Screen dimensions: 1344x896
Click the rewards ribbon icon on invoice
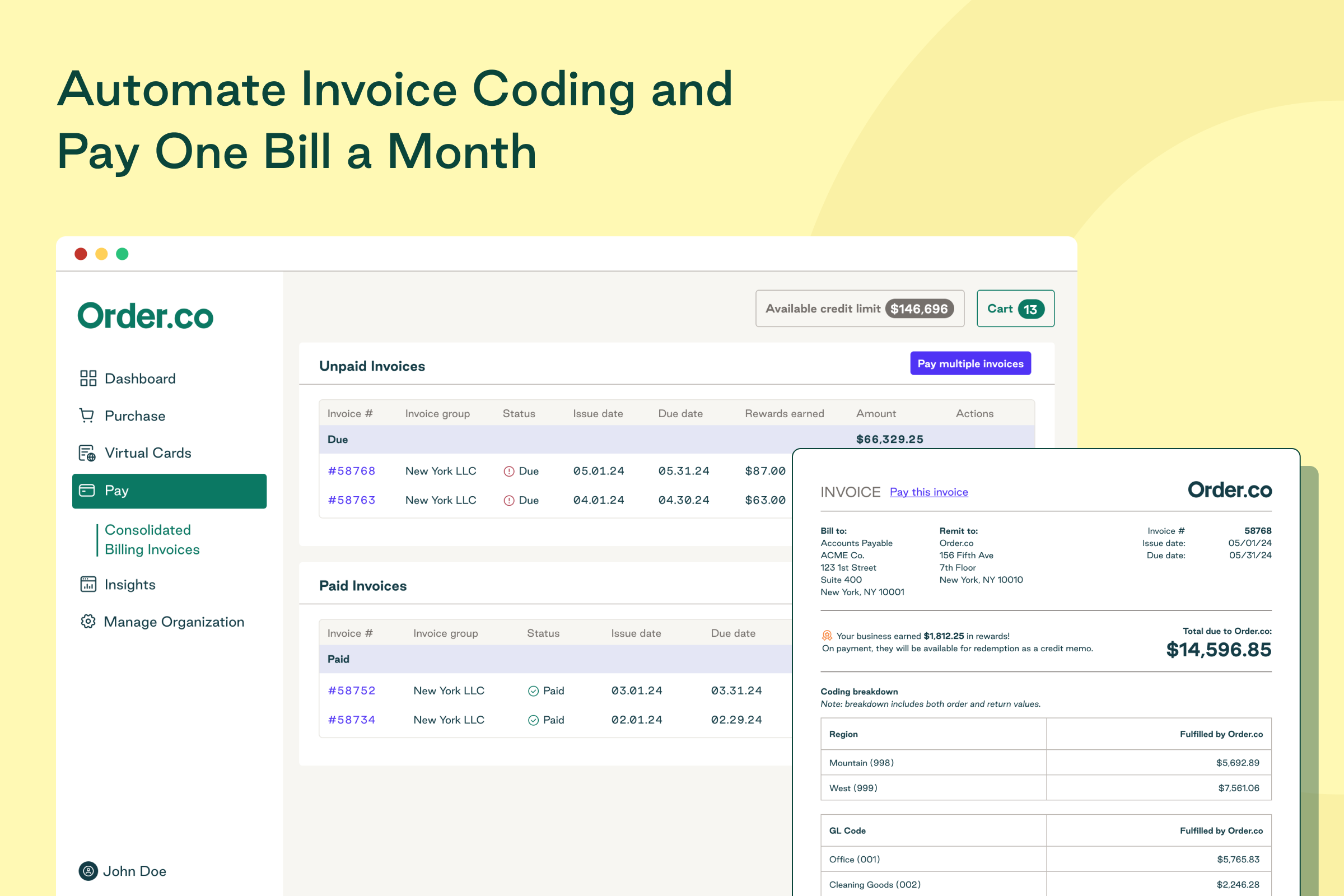click(x=827, y=636)
